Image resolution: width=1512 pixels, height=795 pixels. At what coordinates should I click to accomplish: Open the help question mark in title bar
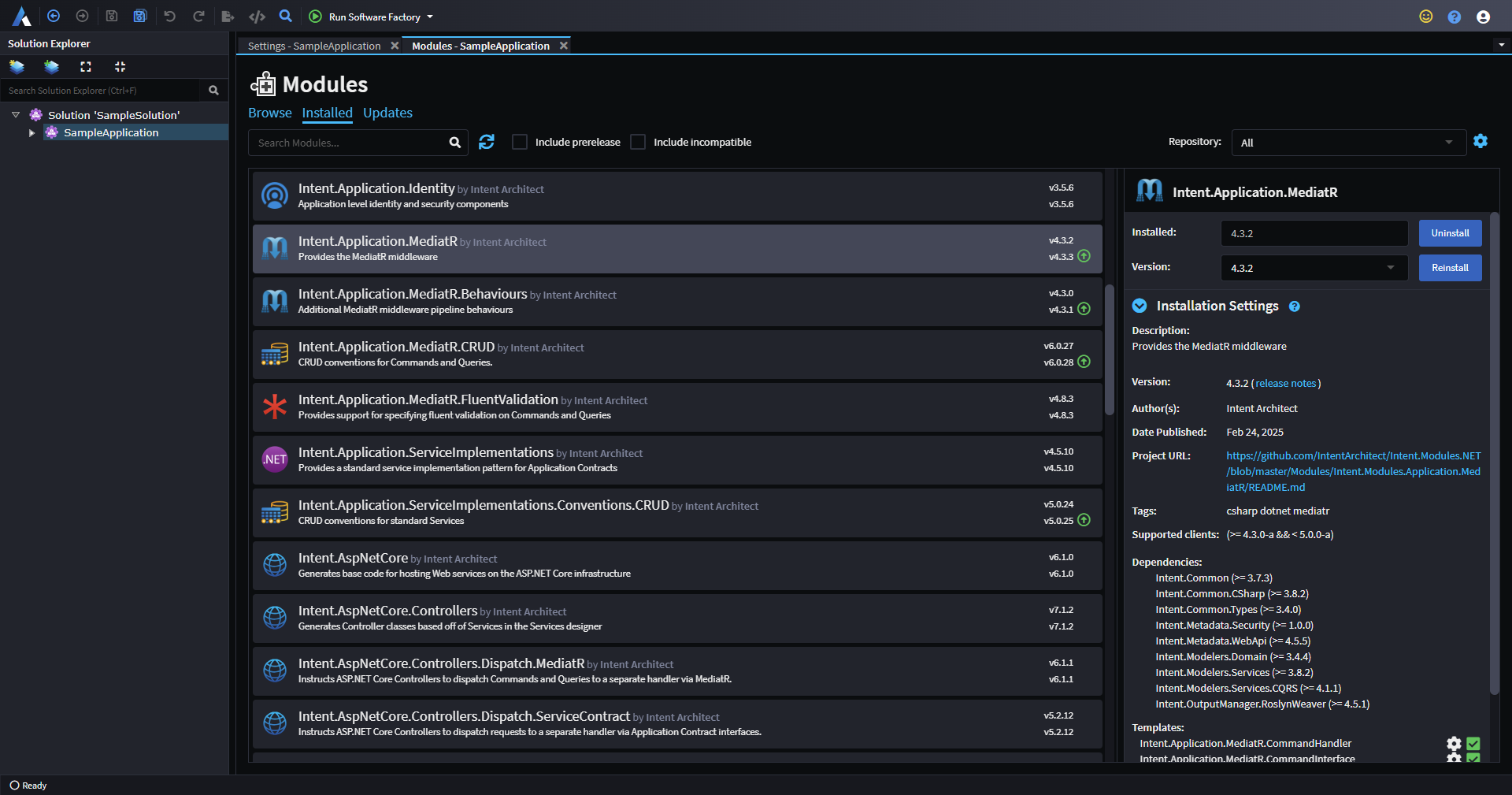1454,17
